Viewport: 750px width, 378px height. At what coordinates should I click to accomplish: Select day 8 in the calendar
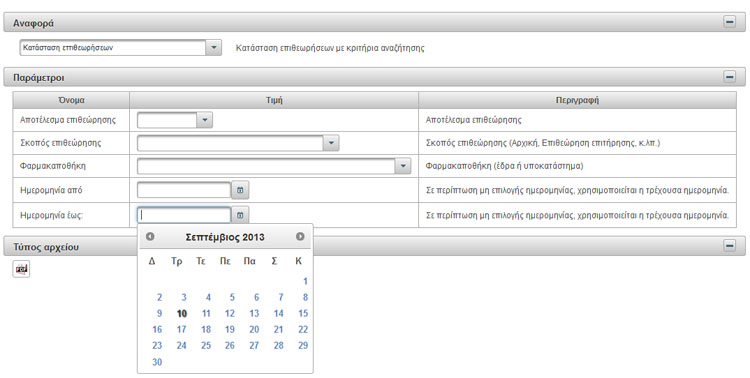click(x=305, y=297)
